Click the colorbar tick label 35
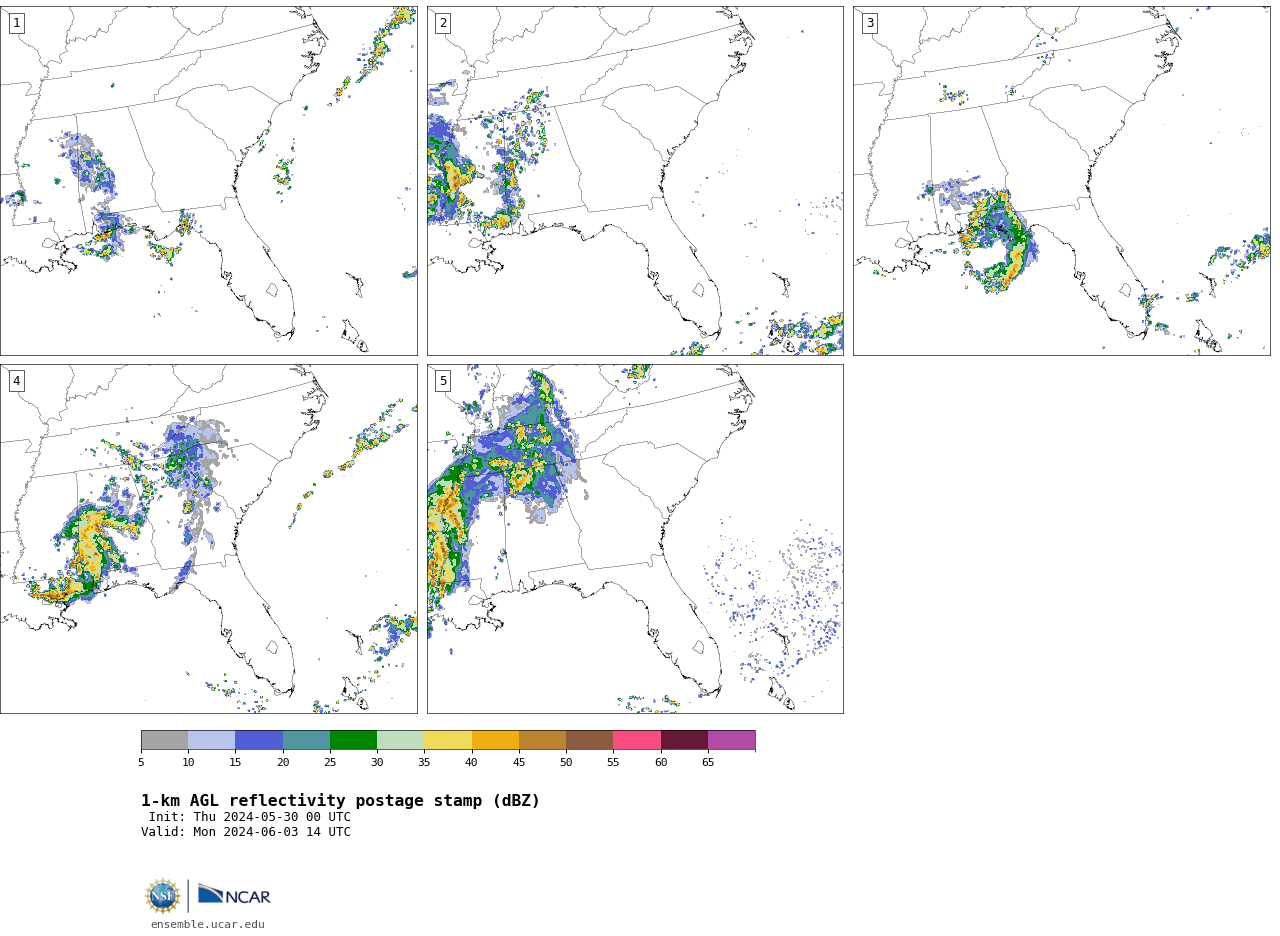The width and height of the screenshot is (1280, 936). click(x=424, y=763)
